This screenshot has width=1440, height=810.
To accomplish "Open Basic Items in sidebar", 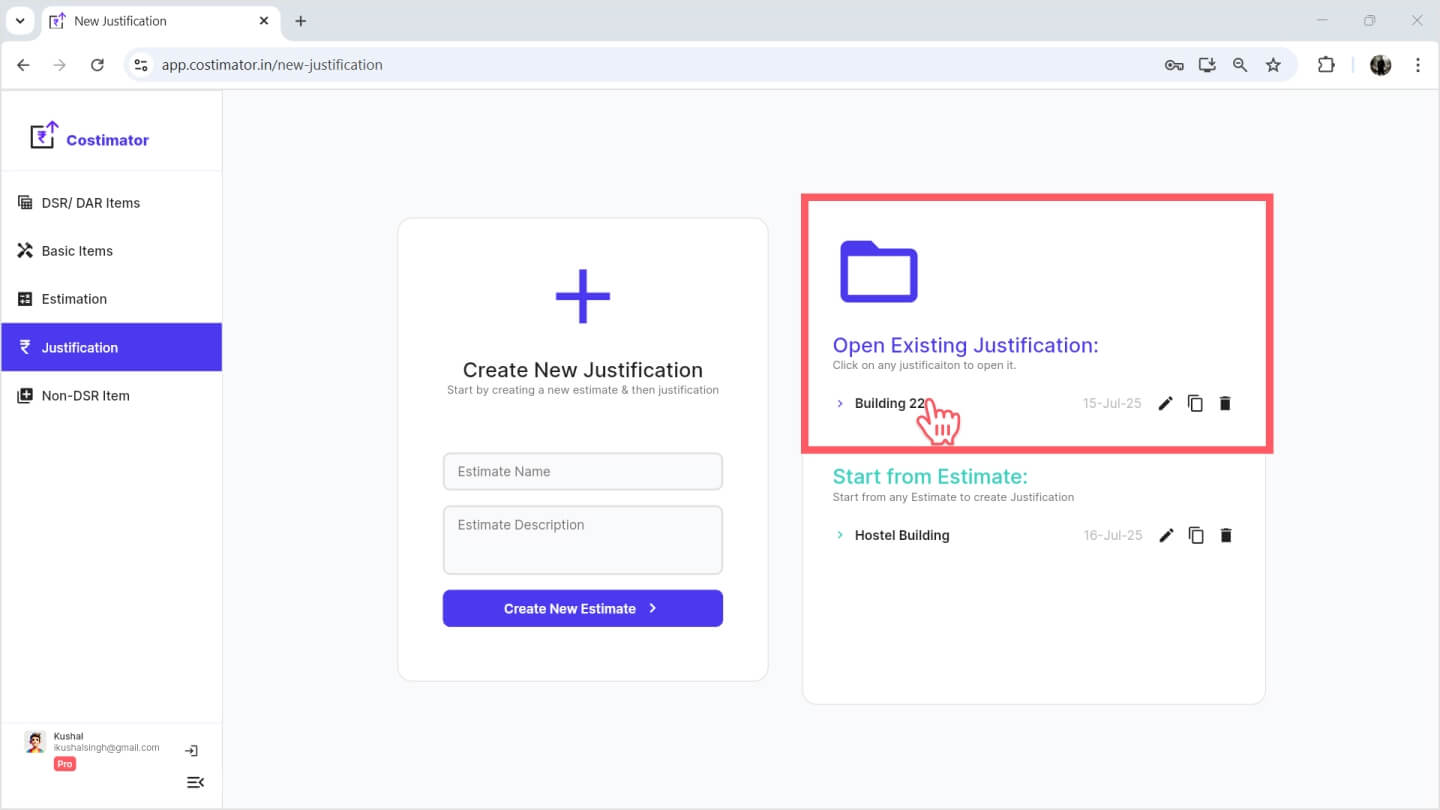I will (x=111, y=251).
